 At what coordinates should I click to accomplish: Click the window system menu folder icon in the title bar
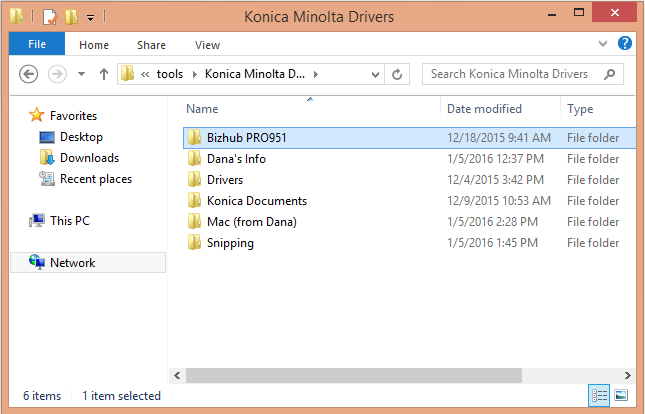pos(16,16)
